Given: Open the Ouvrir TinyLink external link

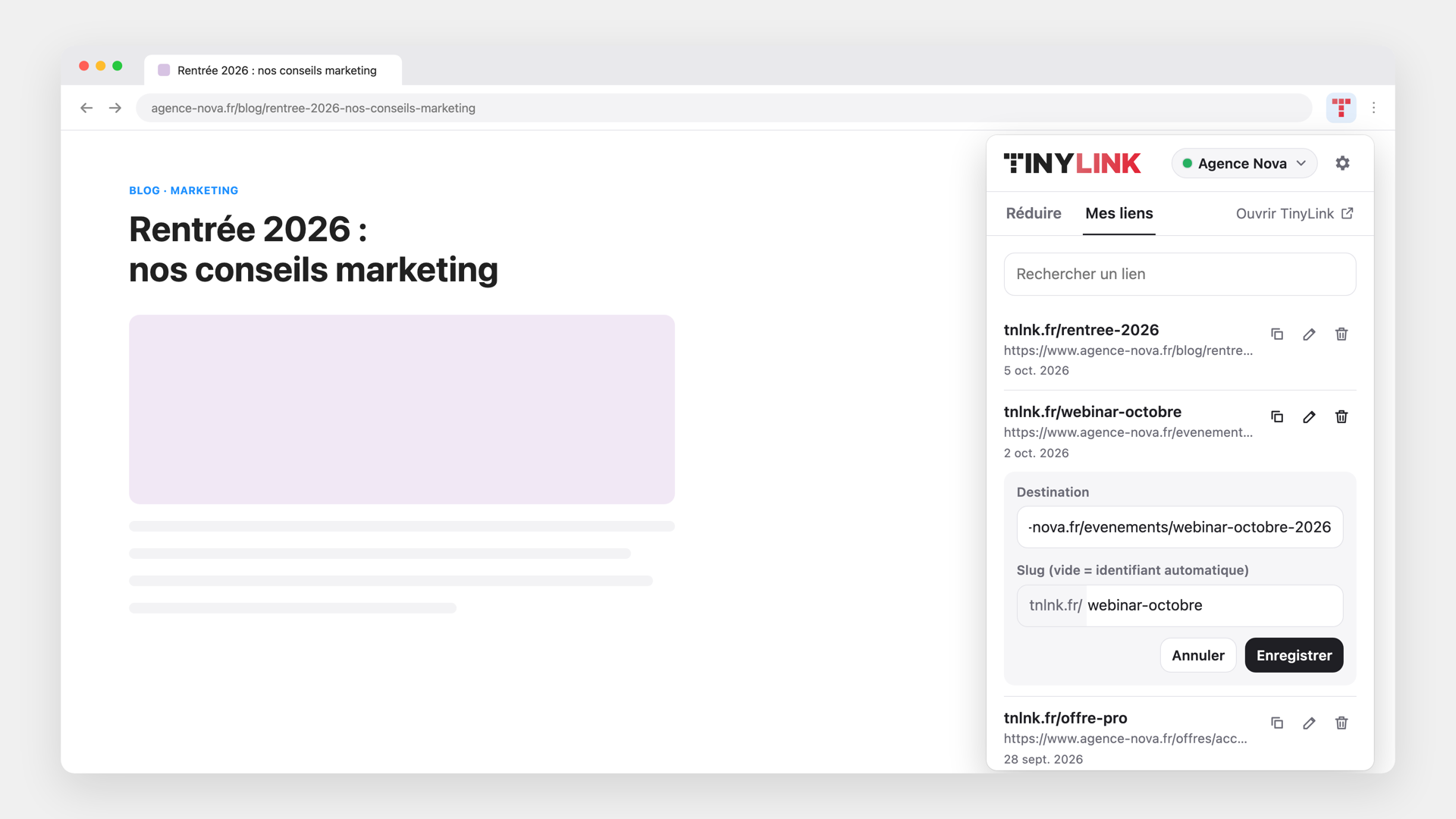Looking at the screenshot, I should click(x=1294, y=214).
